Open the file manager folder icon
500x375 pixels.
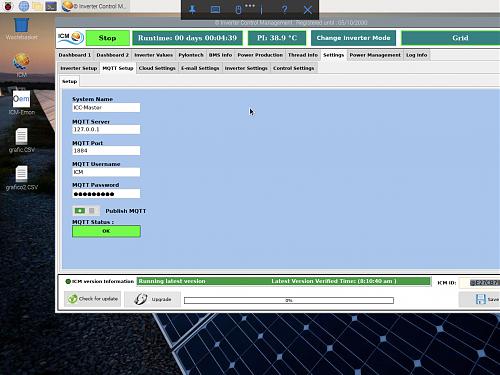tap(37, 6)
